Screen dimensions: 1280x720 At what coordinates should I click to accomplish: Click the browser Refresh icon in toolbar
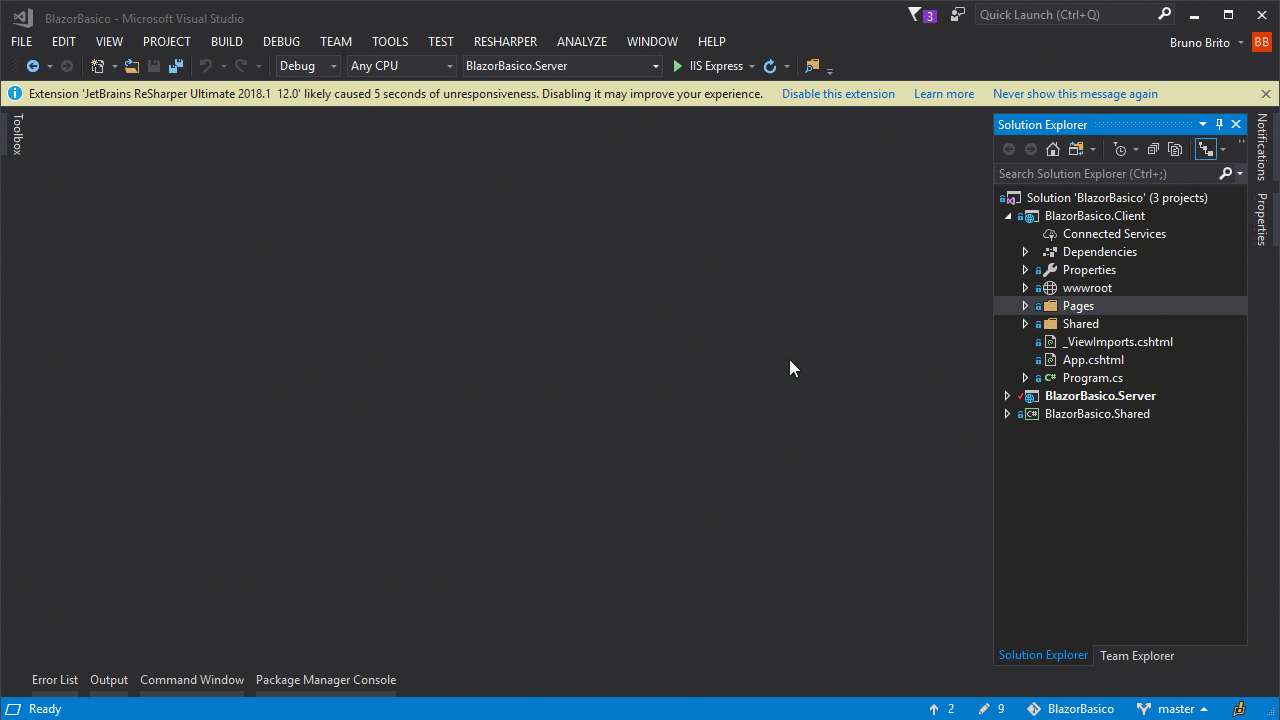(x=769, y=66)
